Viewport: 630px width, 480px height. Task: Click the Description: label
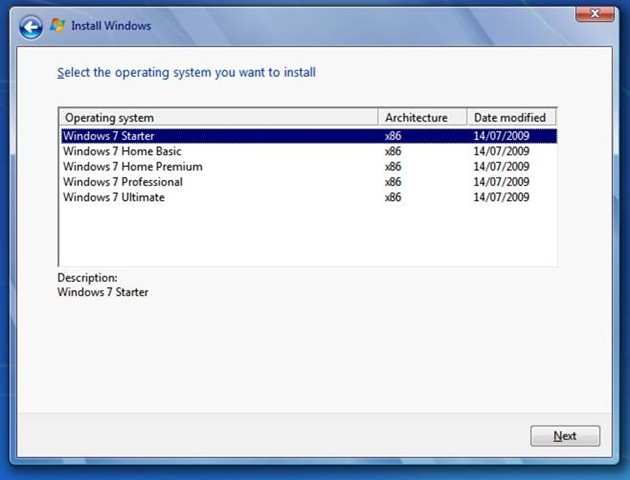point(88,278)
